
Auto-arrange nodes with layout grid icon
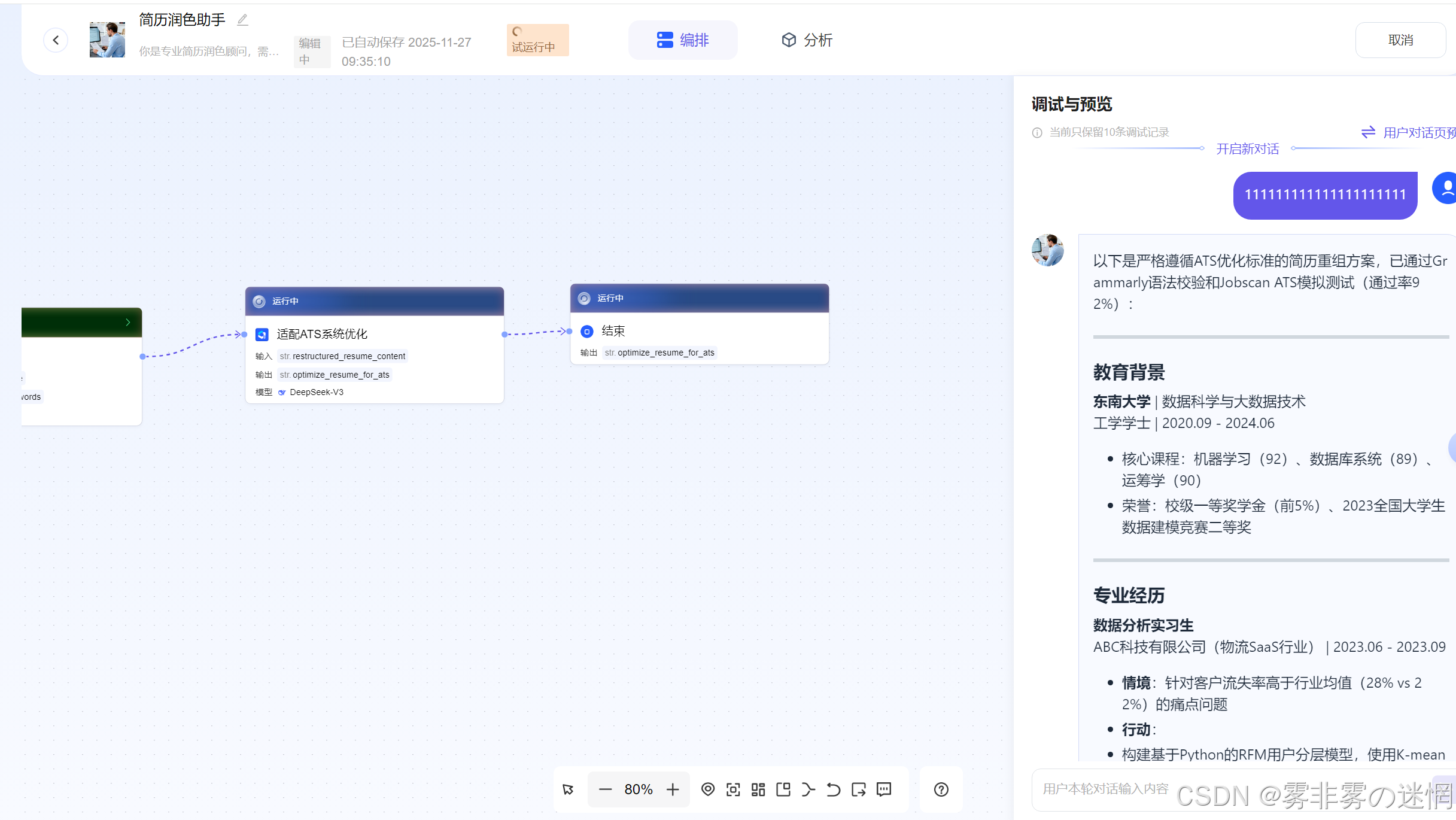(x=758, y=789)
